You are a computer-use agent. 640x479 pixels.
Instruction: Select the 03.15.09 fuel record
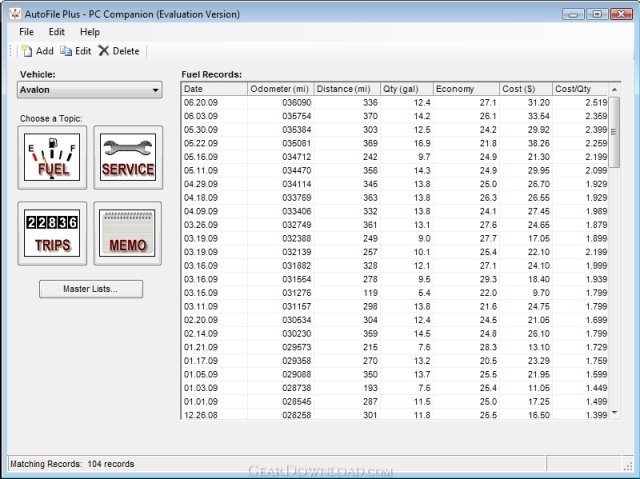395,293
